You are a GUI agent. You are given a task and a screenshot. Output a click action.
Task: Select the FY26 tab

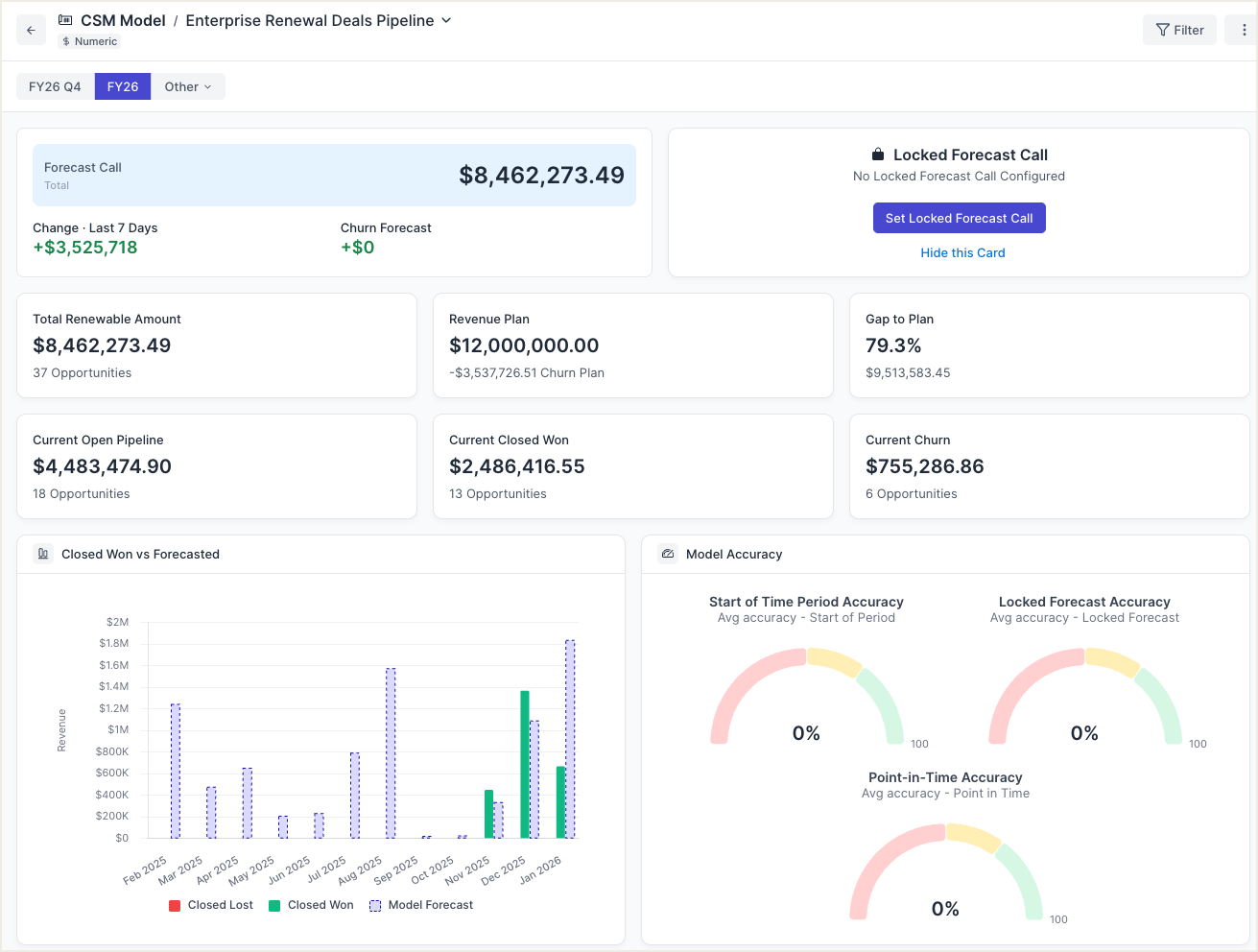[x=123, y=86]
